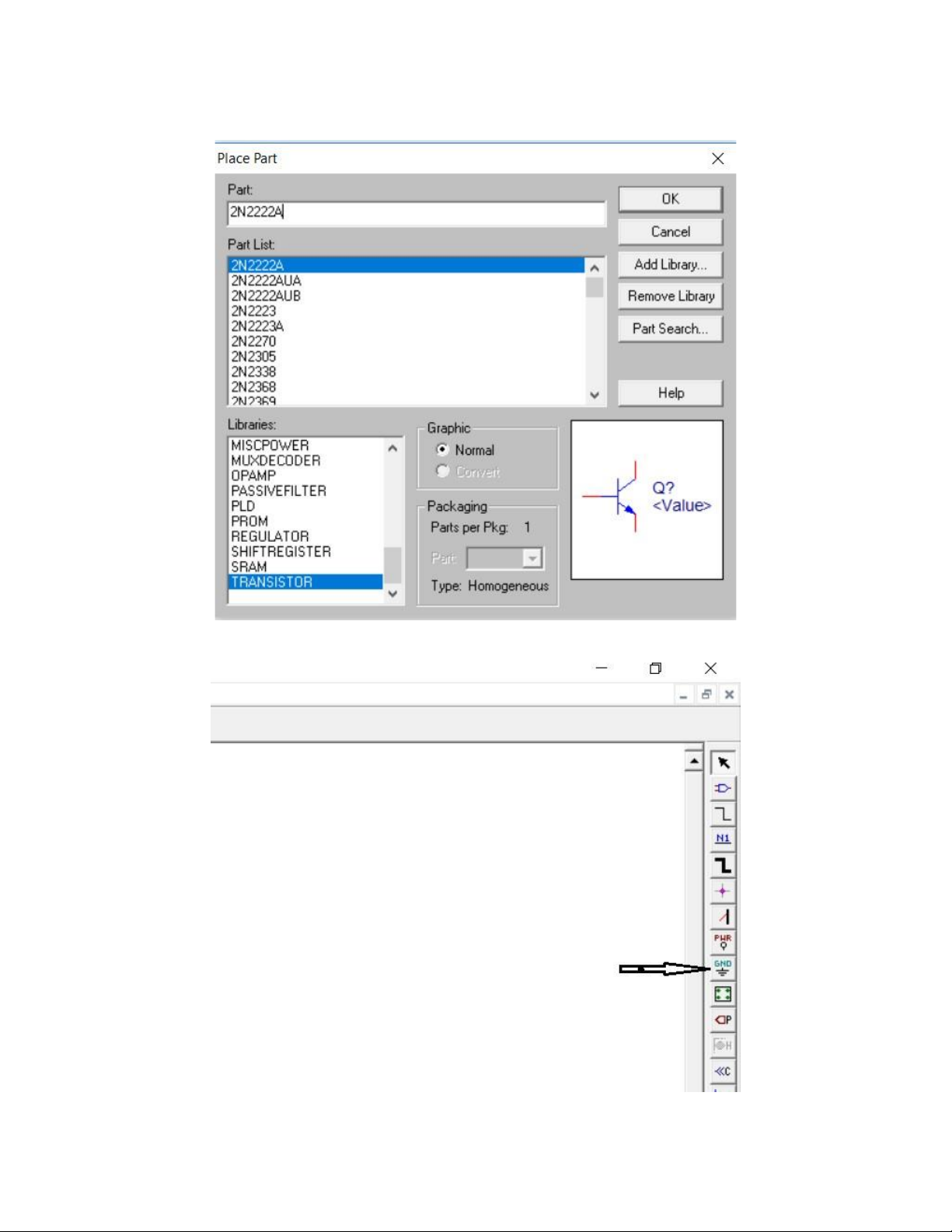Click the Add Library button

coord(670,264)
